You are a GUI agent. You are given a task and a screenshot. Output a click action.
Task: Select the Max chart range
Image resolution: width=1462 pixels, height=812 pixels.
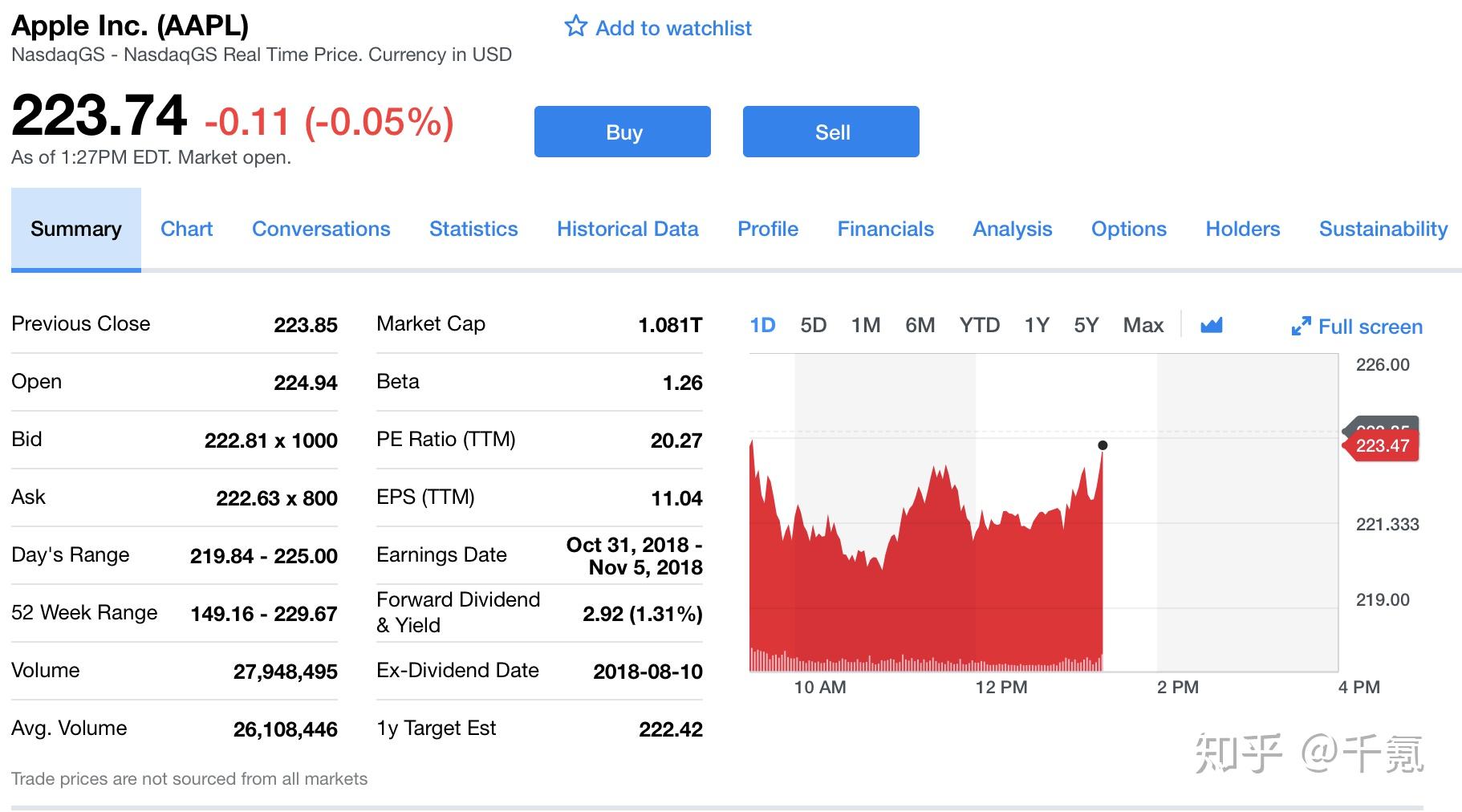coord(1143,325)
